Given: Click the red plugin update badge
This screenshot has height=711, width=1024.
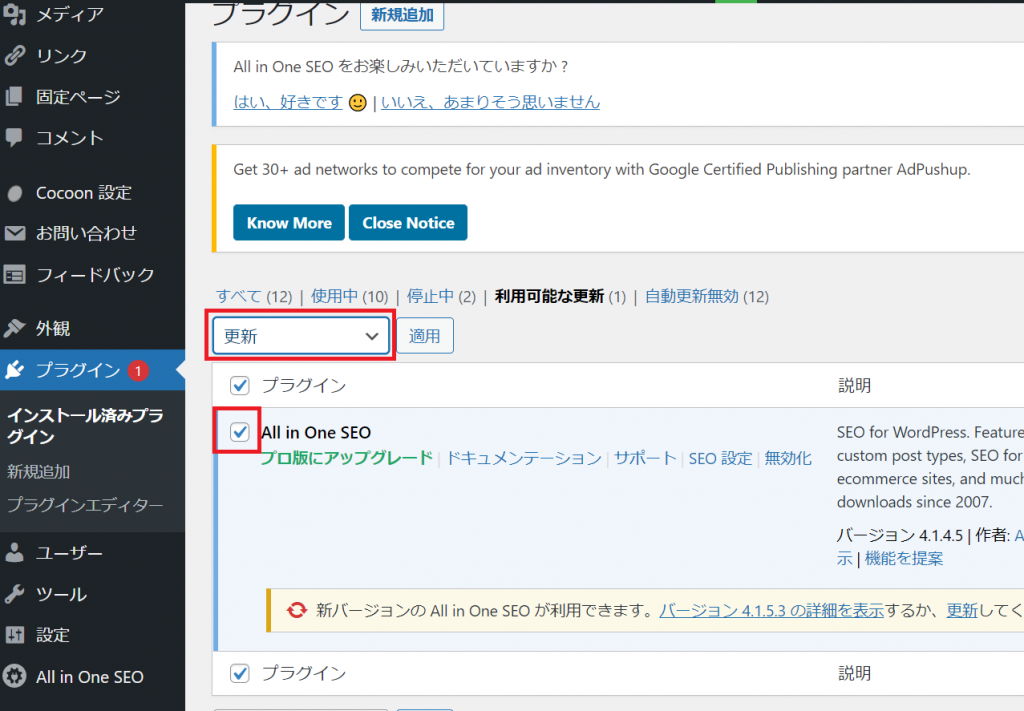Looking at the screenshot, I should click(x=138, y=371).
